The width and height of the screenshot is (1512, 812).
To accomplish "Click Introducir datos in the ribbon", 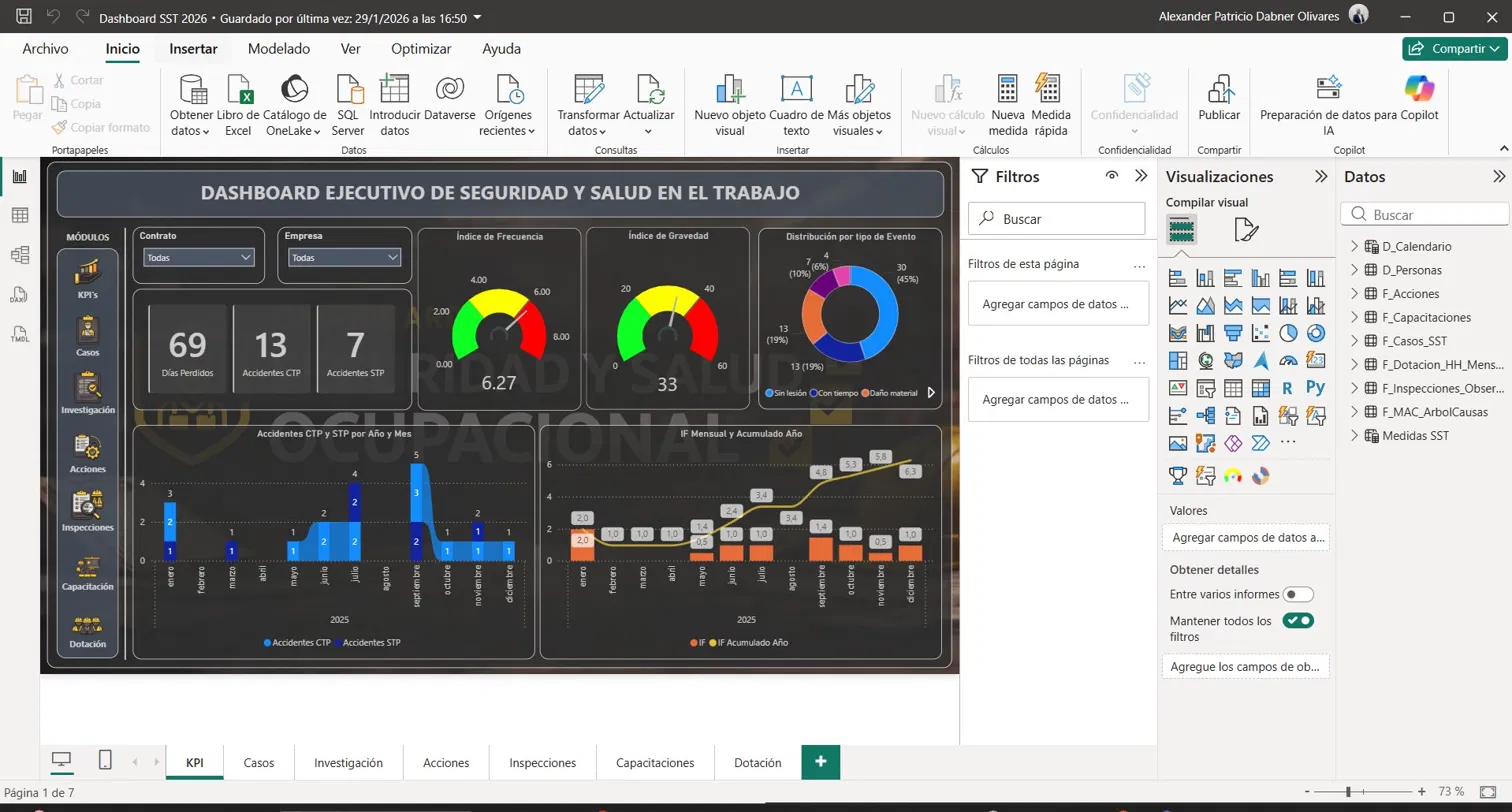I will click(x=395, y=105).
